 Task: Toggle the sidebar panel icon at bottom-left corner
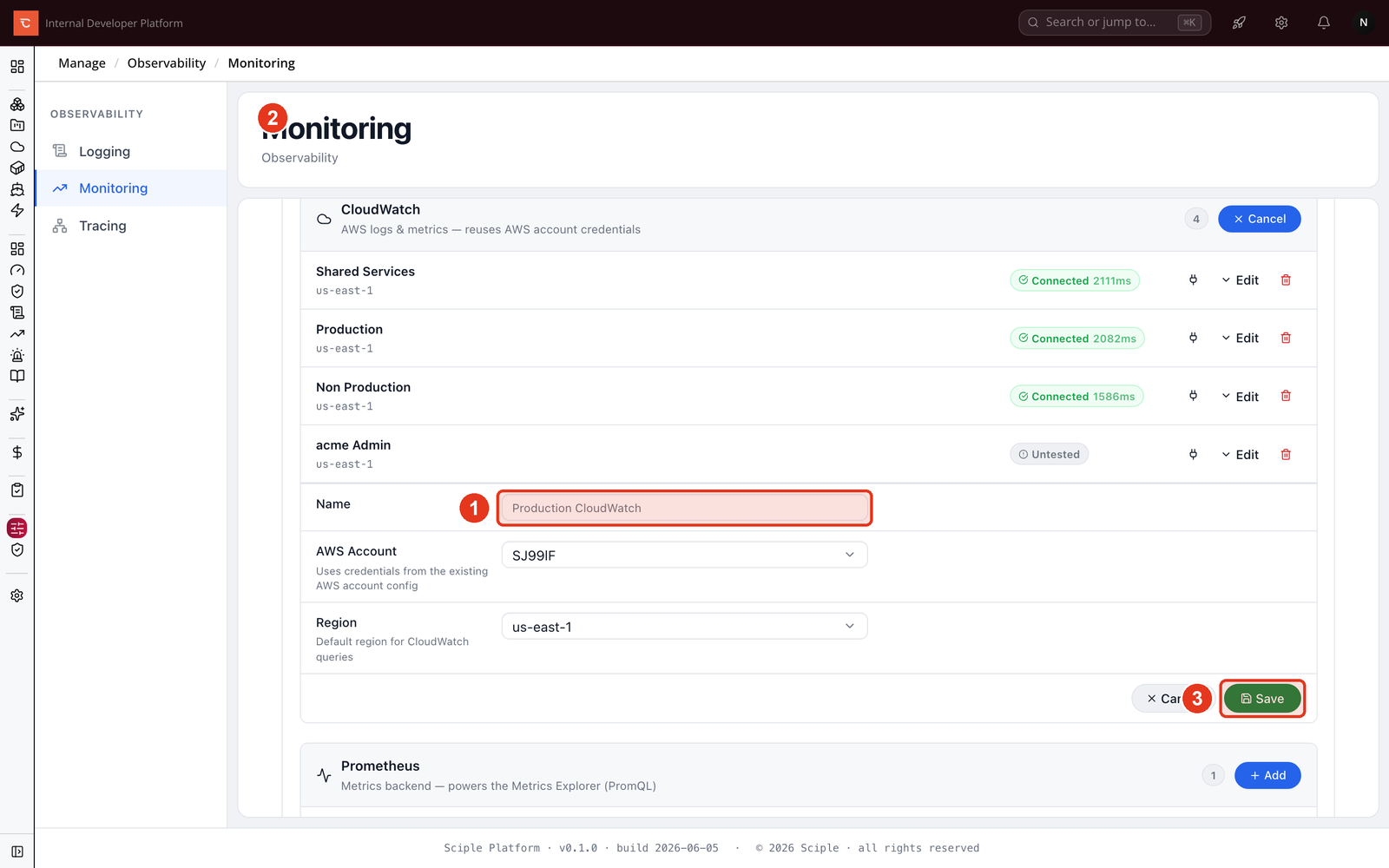17,852
